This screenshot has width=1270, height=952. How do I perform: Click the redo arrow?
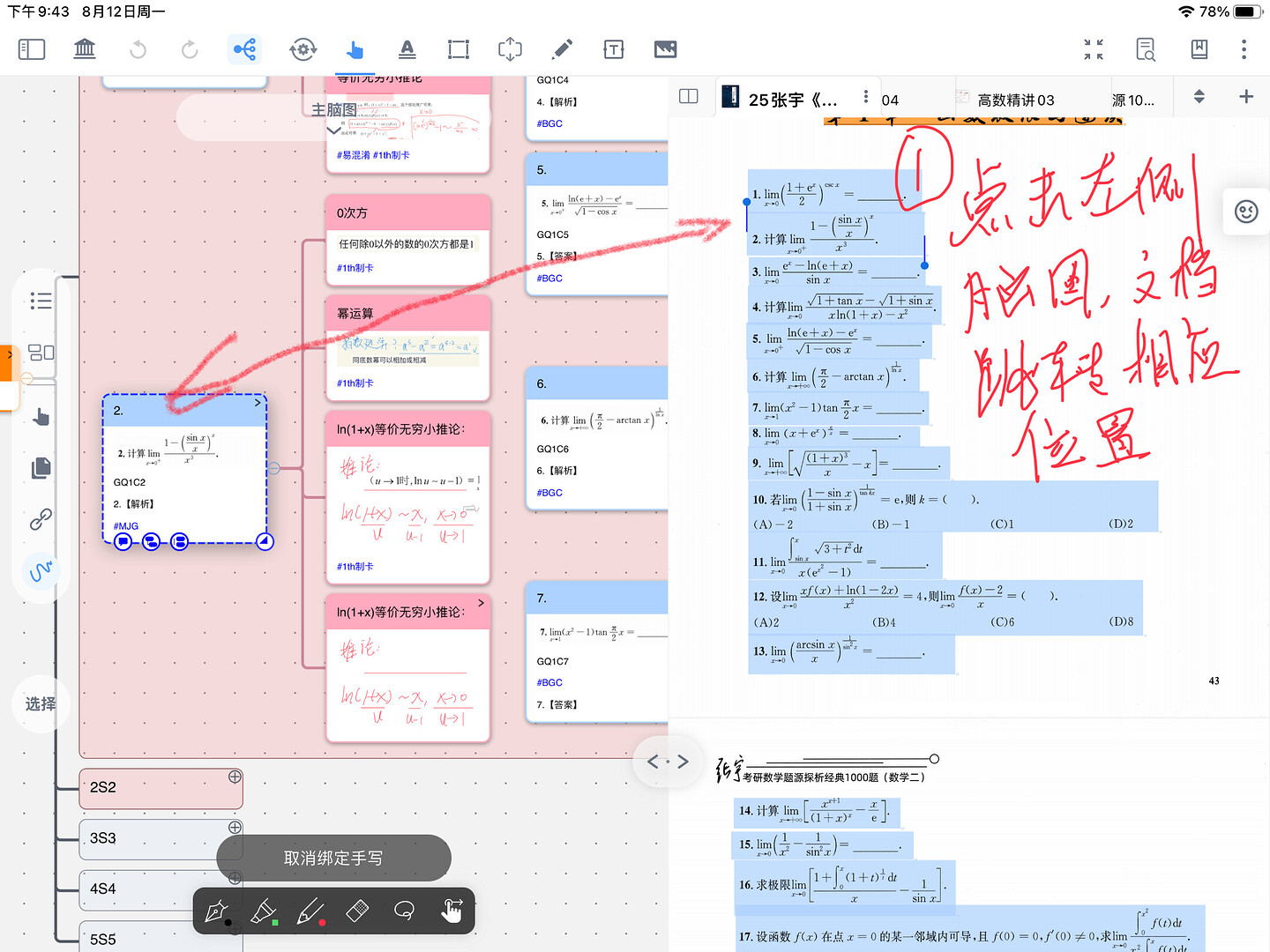coord(190,49)
